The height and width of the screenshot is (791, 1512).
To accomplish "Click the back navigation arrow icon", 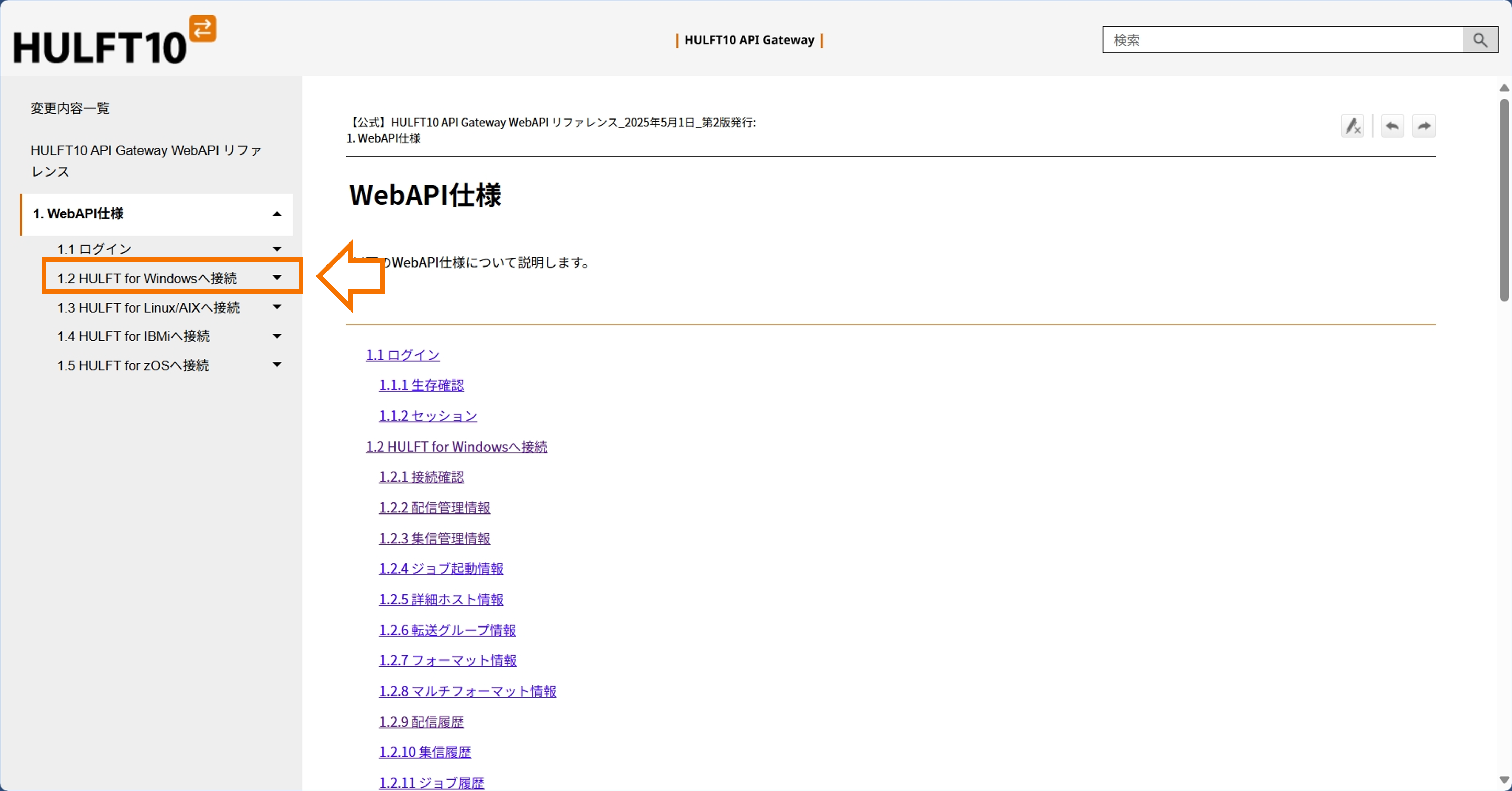I will pyautogui.click(x=1392, y=126).
